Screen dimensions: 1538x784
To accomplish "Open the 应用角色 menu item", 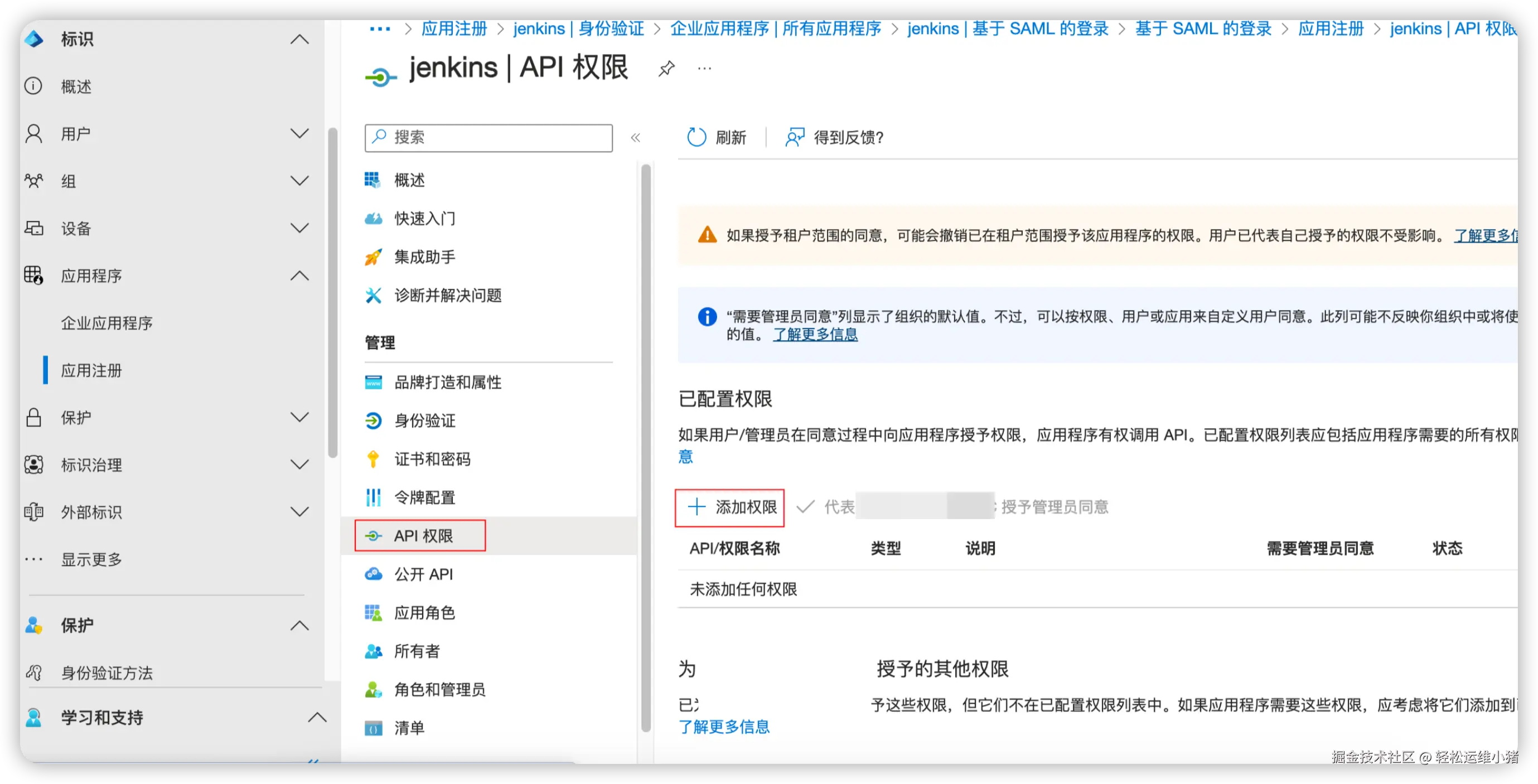I will 424,613.
